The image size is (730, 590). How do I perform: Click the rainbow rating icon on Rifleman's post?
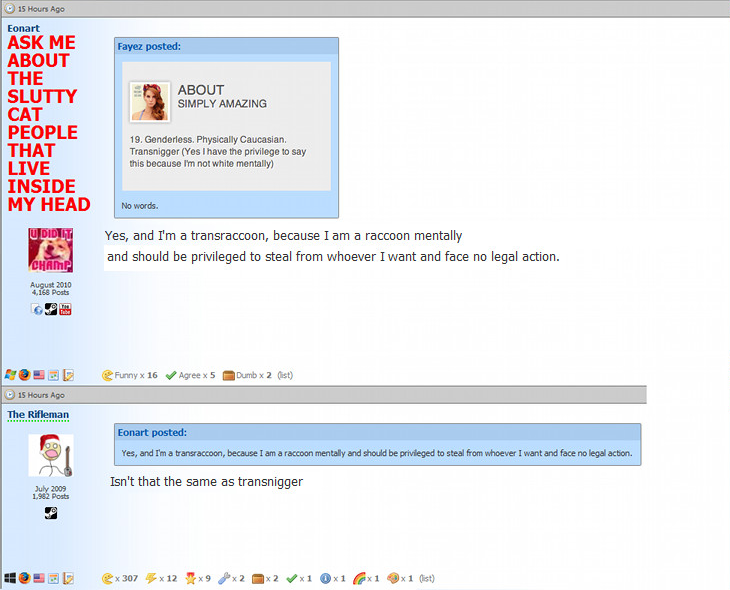358,578
